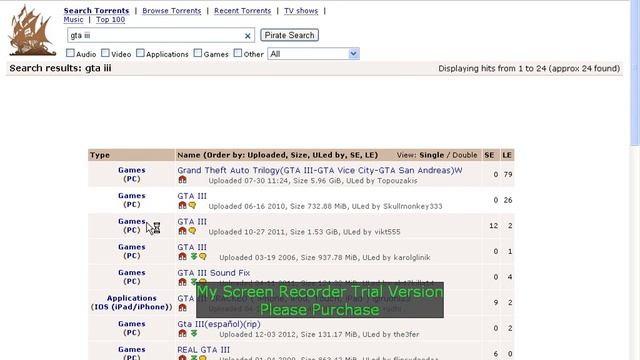Open uploader Skullmonkey333 profile
This screenshot has height=360, width=640.
coord(413,207)
